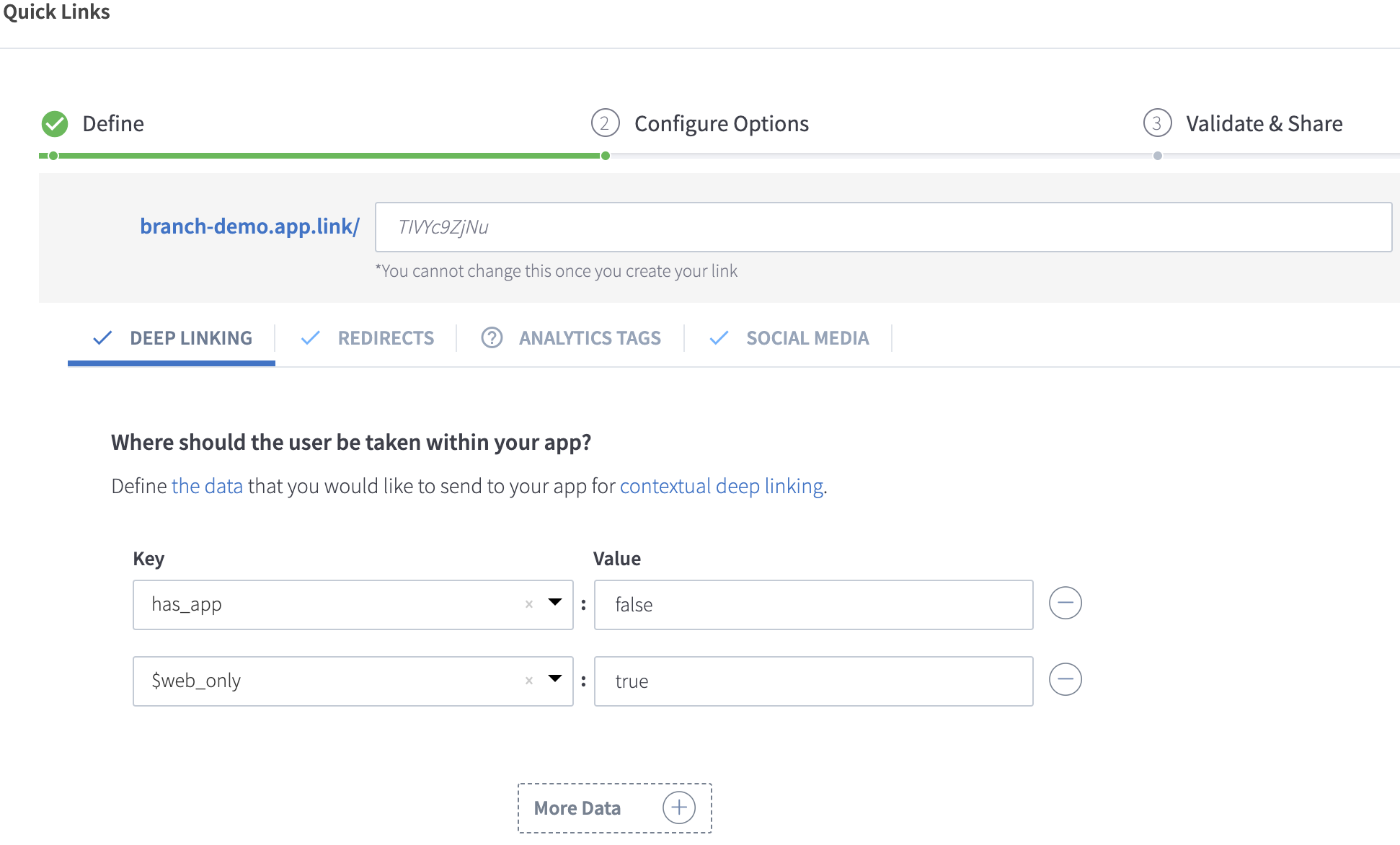The width and height of the screenshot is (1400, 845).
Task: Click the plus icon in More Data
Action: coord(679,808)
